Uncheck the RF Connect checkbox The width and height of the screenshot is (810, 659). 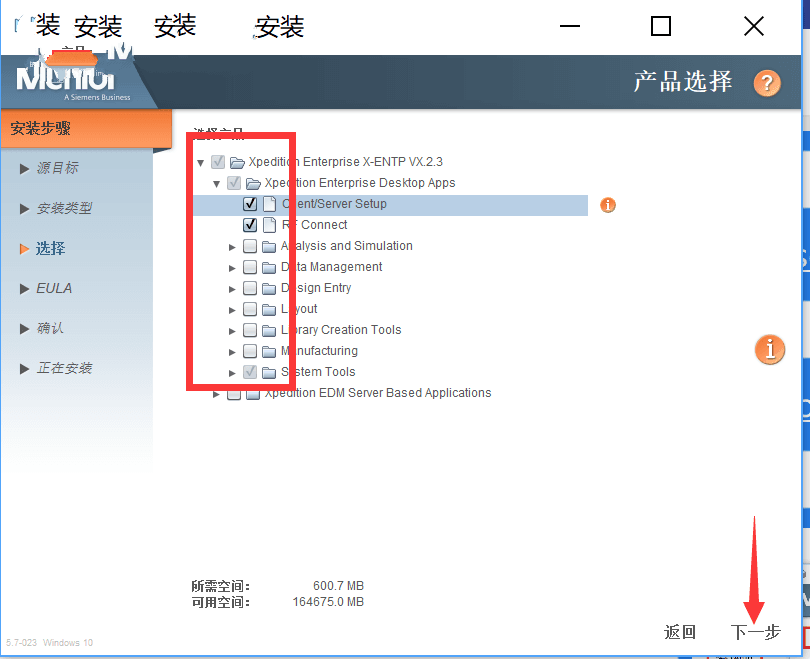[x=250, y=225]
